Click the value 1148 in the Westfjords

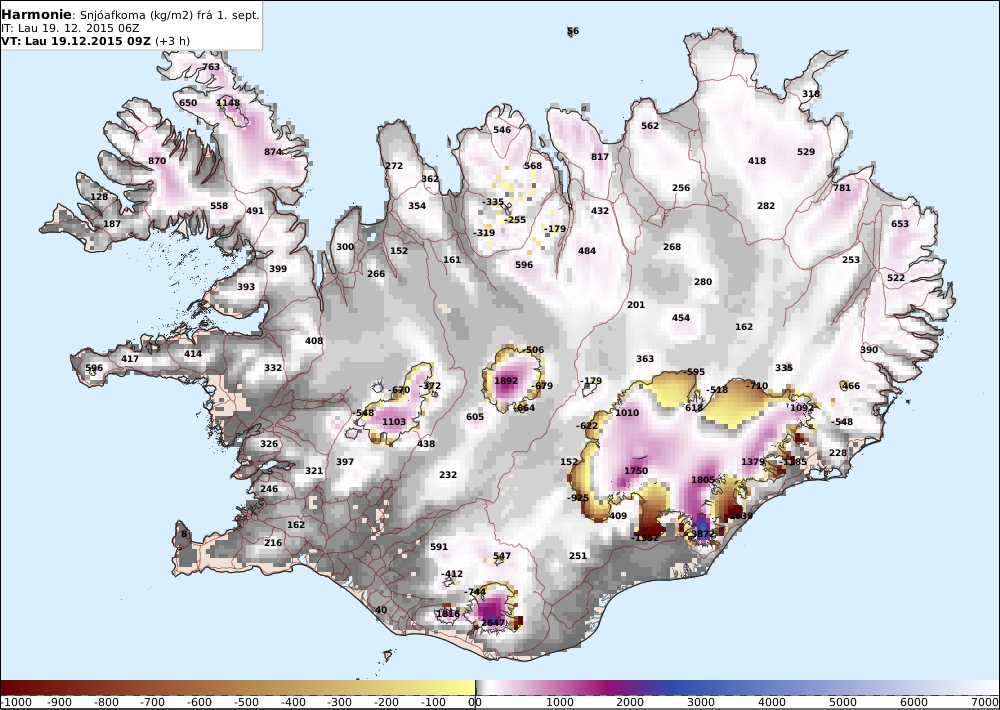228,103
